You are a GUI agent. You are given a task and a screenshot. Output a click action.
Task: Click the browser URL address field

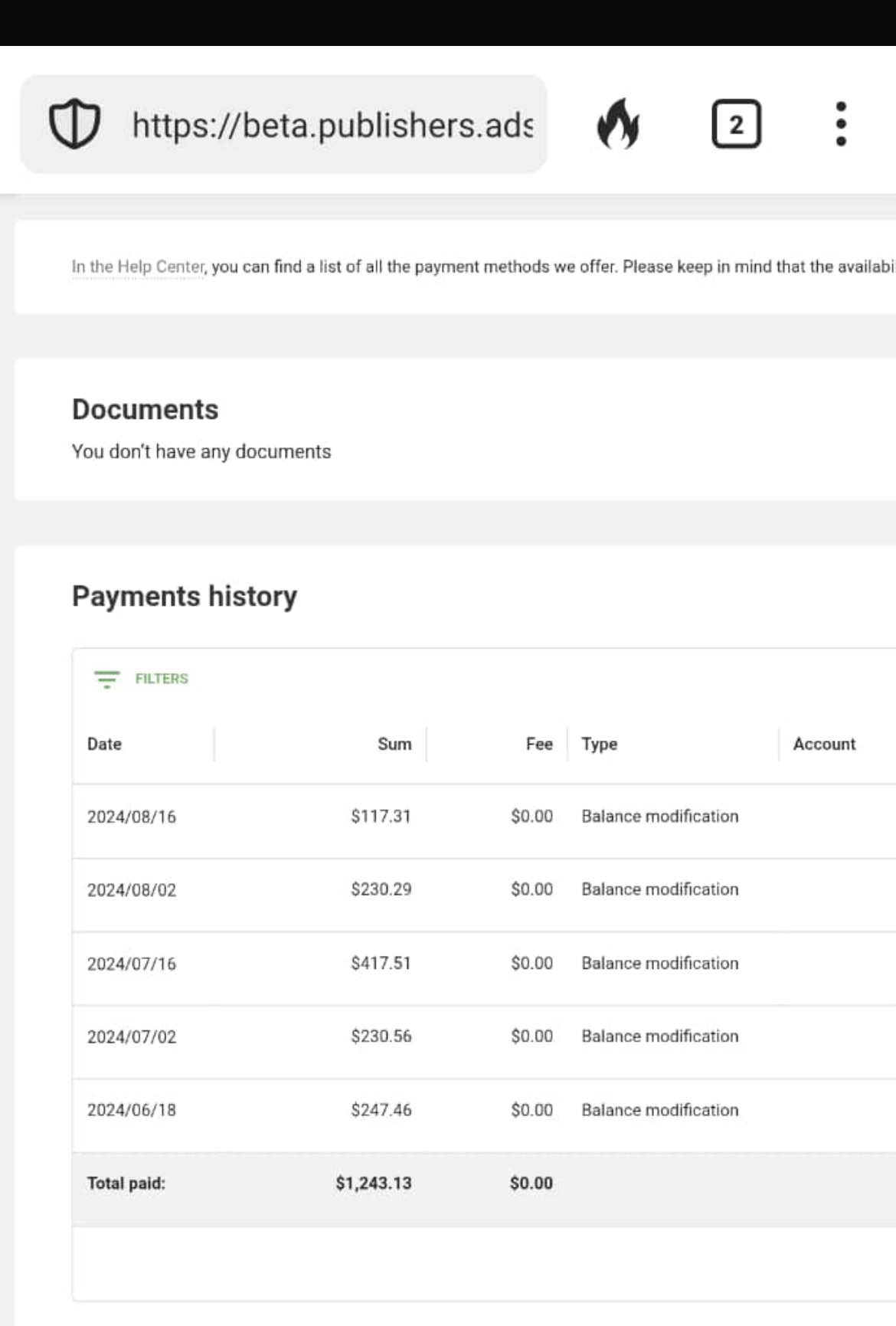coord(332,125)
